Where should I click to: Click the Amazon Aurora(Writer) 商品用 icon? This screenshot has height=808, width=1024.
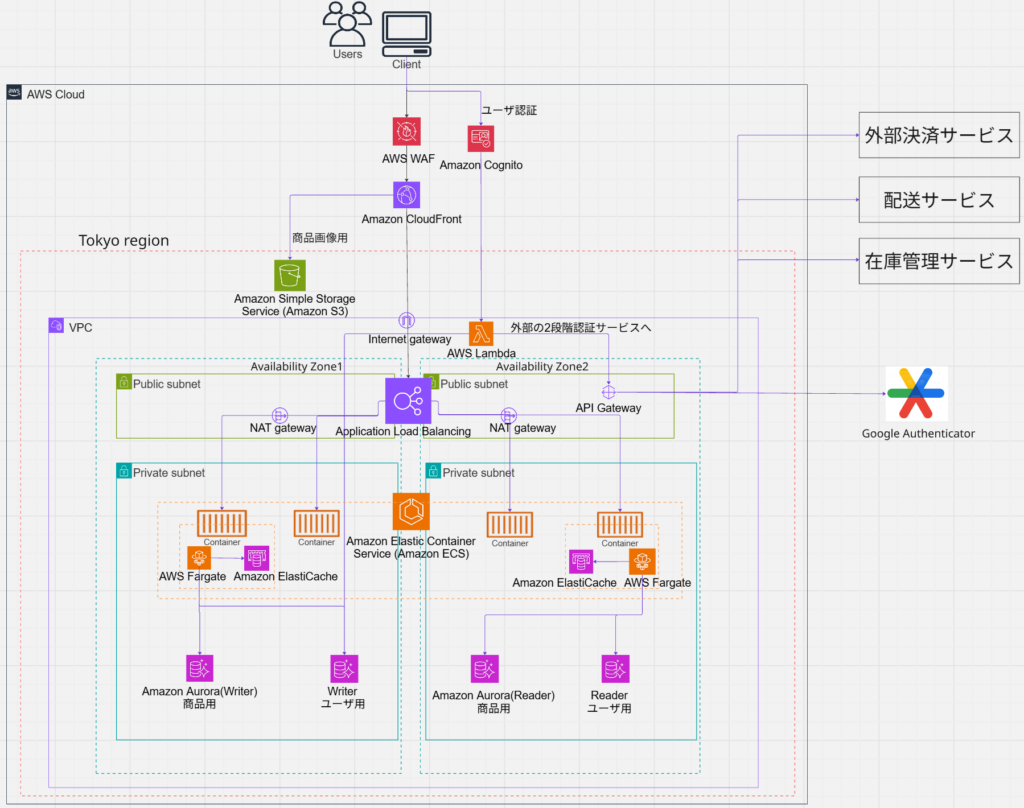tap(200, 668)
